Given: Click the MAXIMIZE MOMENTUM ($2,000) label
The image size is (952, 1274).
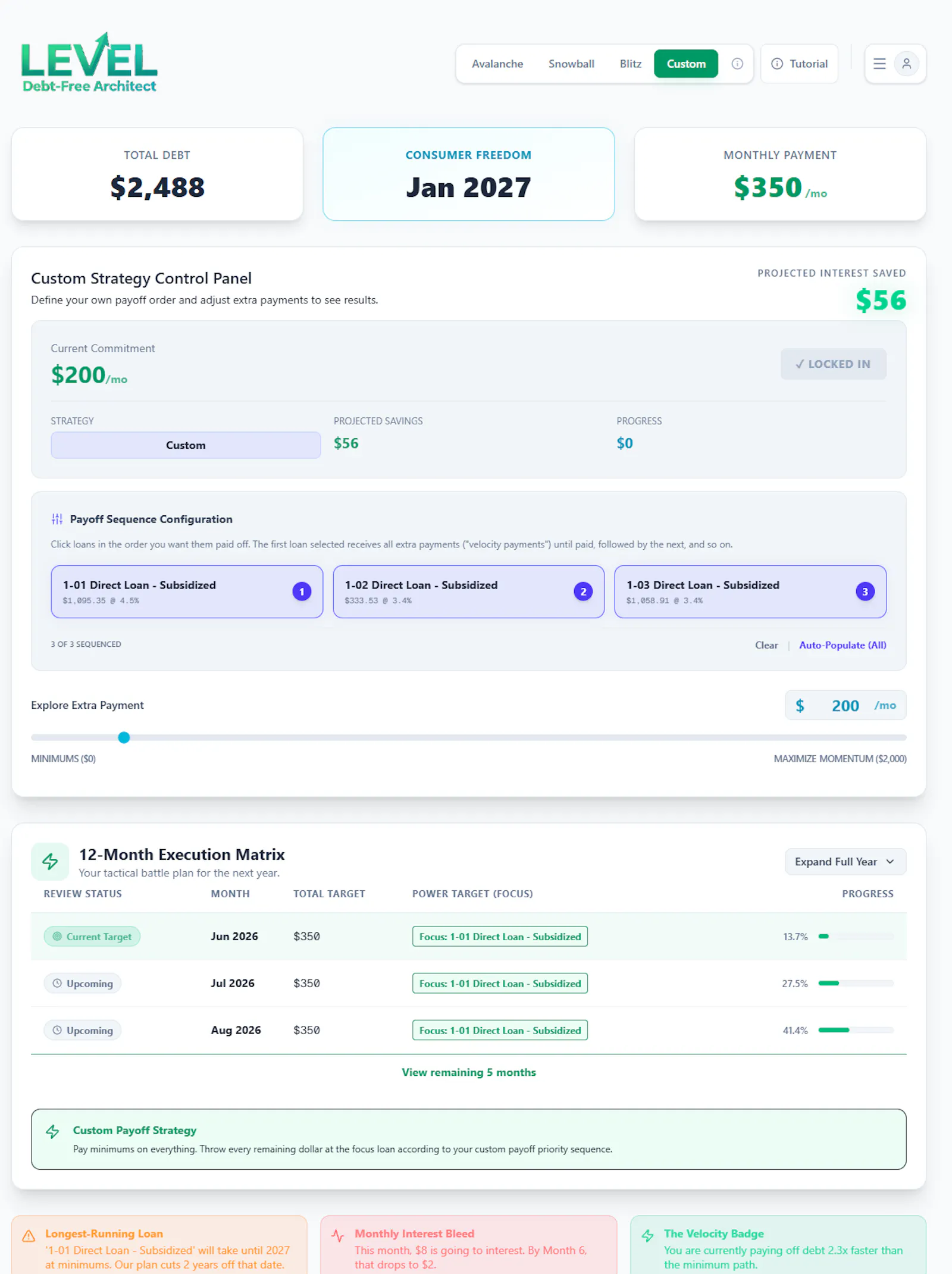Looking at the screenshot, I should coord(840,759).
